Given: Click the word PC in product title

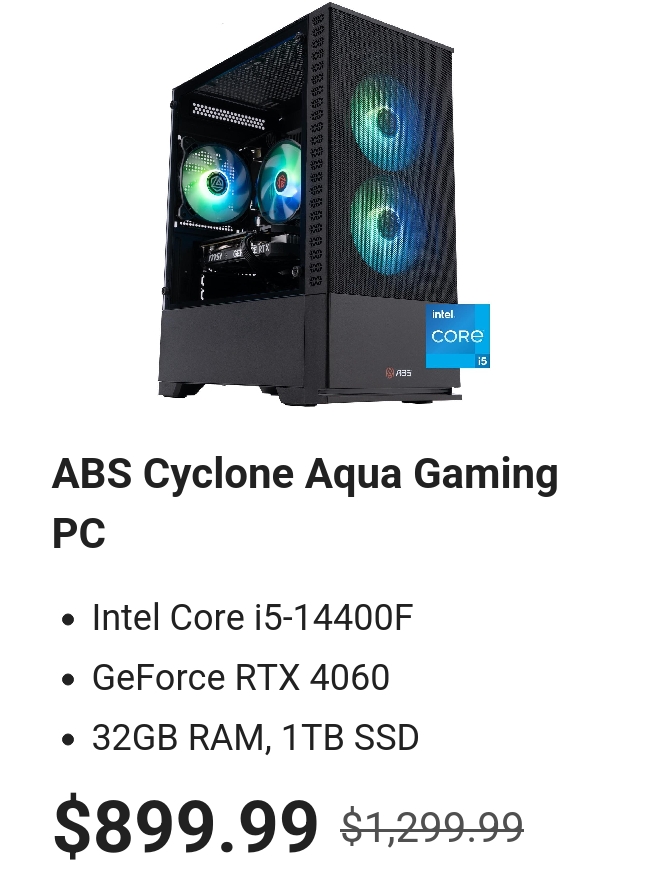Looking at the screenshot, I should (x=79, y=533).
